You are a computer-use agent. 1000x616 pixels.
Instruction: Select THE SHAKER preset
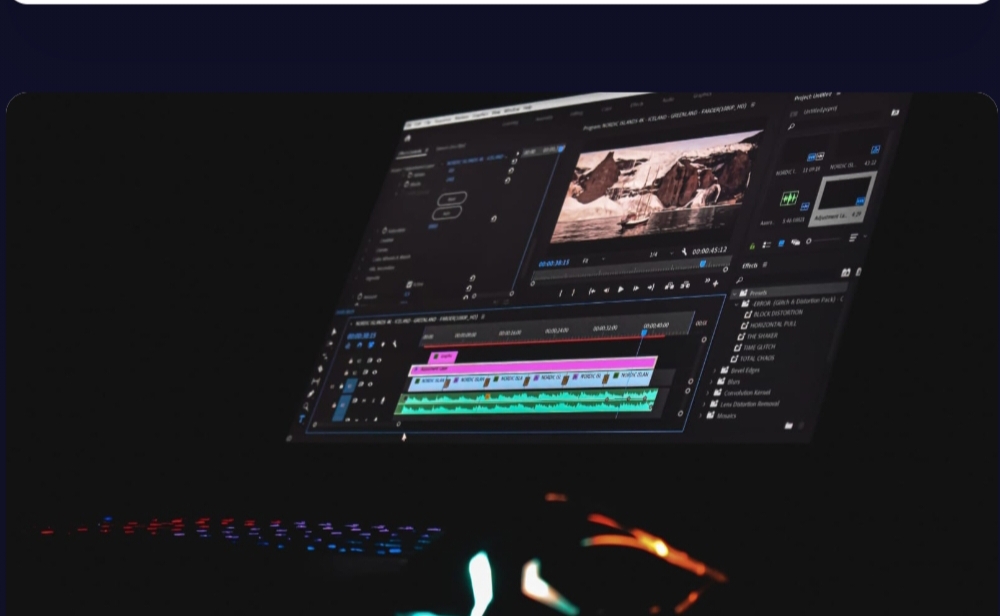[761, 336]
